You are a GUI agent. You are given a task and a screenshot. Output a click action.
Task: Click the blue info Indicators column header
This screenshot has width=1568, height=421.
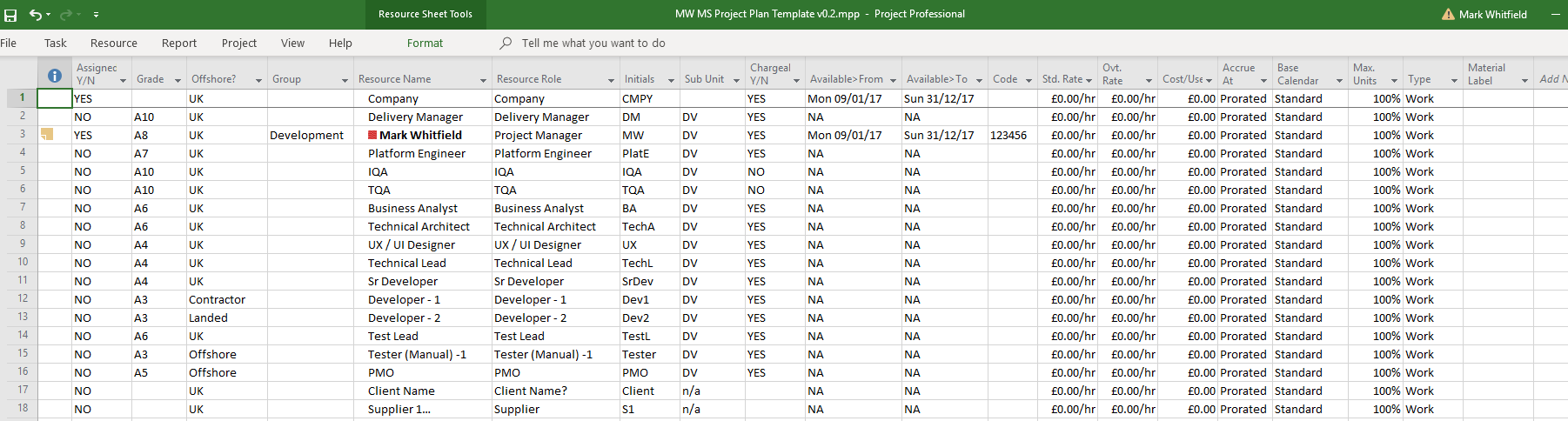[54, 76]
